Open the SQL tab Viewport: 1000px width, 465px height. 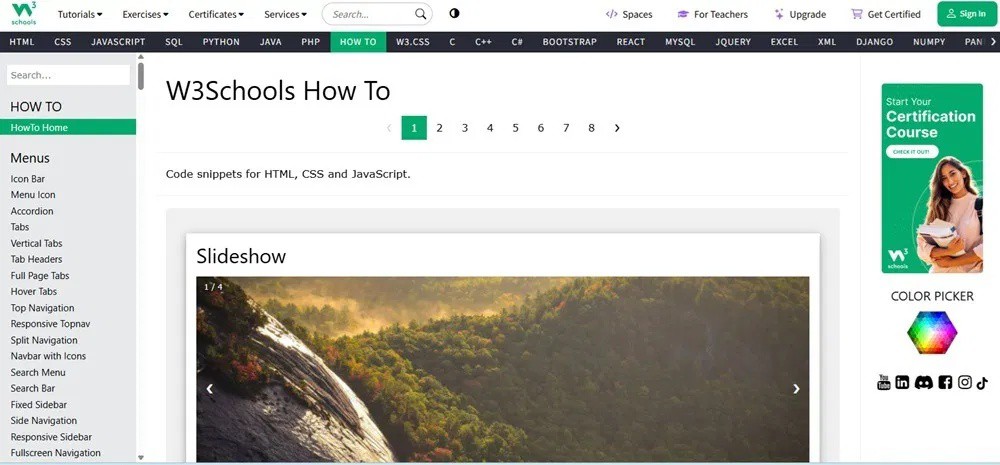[x=173, y=42]
